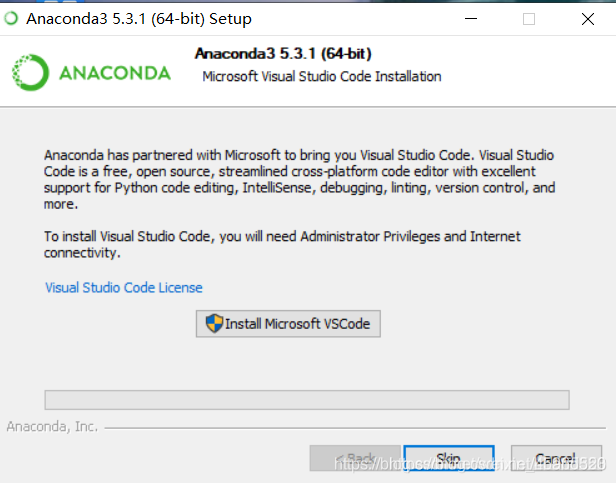Viewport: 616px width, 483px height.
Task: Click the bold Anaconda3 5.3.1 (64-bit) heading
Action: (x=283, y=53)
